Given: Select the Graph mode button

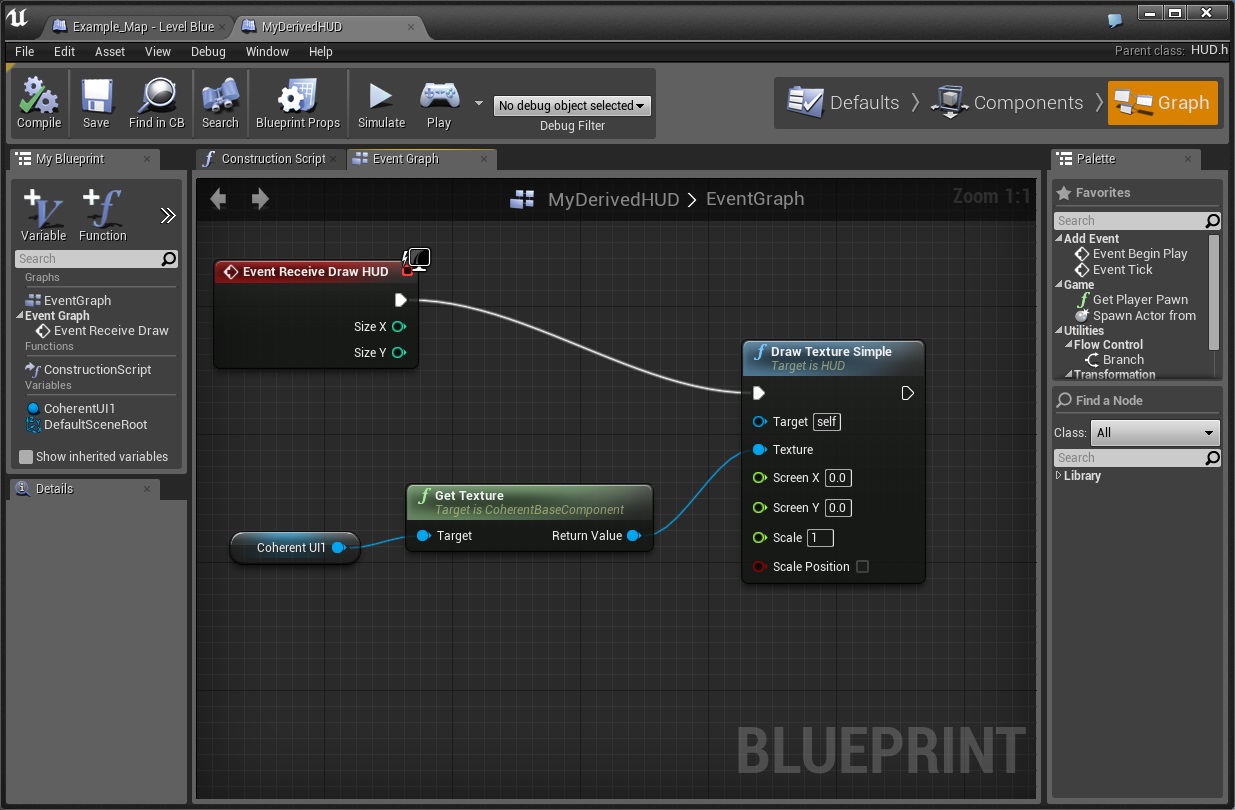Looking at the screenshot, I should 1163,102.
